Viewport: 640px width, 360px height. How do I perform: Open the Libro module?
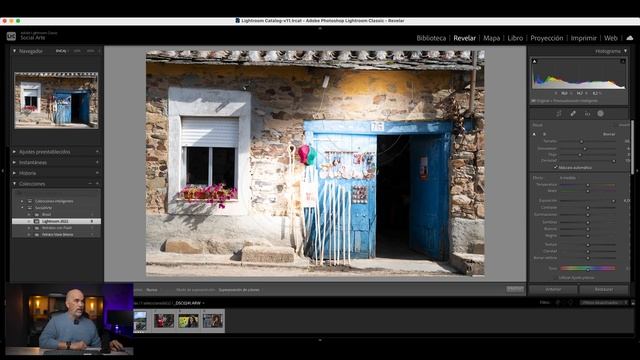[x=515, y=38]
